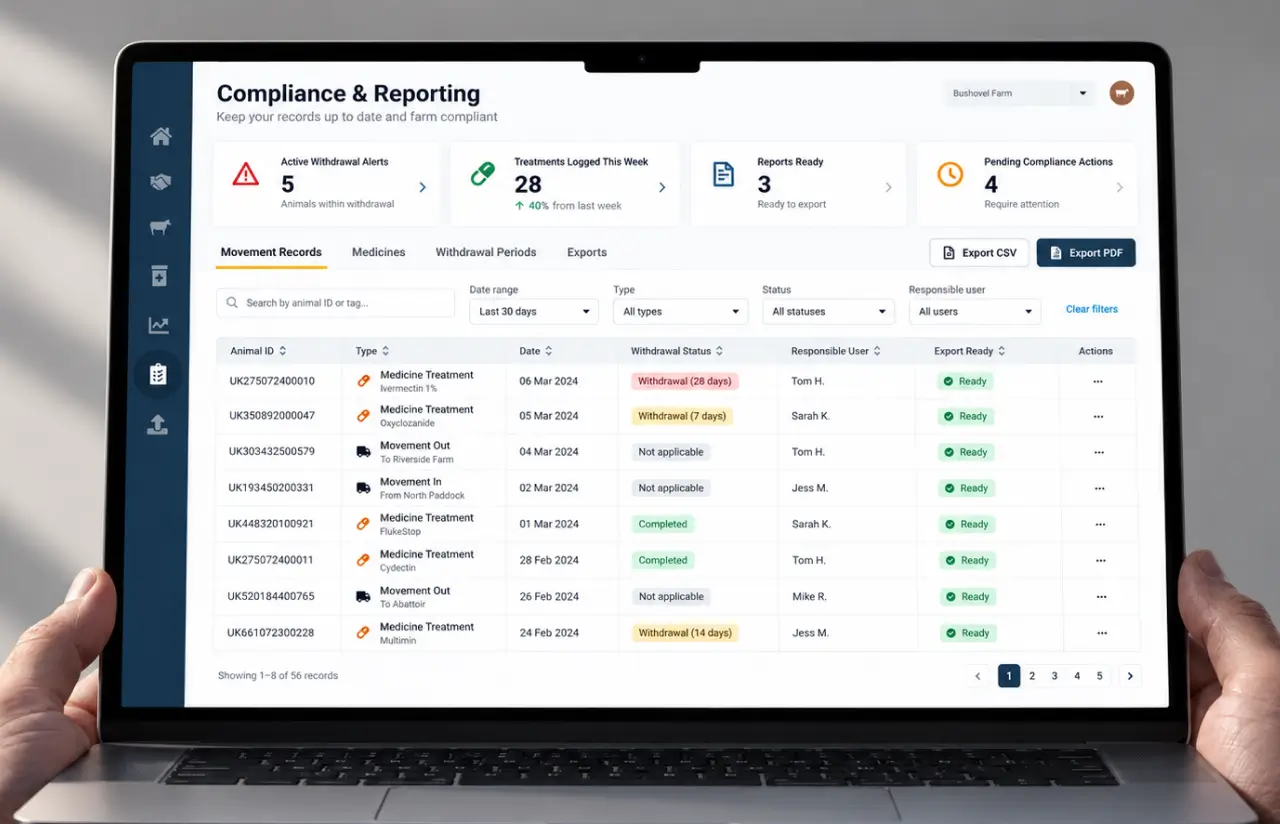Click the handshake icon in sidebar
The height and width of the screenshot is (824, 1280).
(x=160, y=182)
